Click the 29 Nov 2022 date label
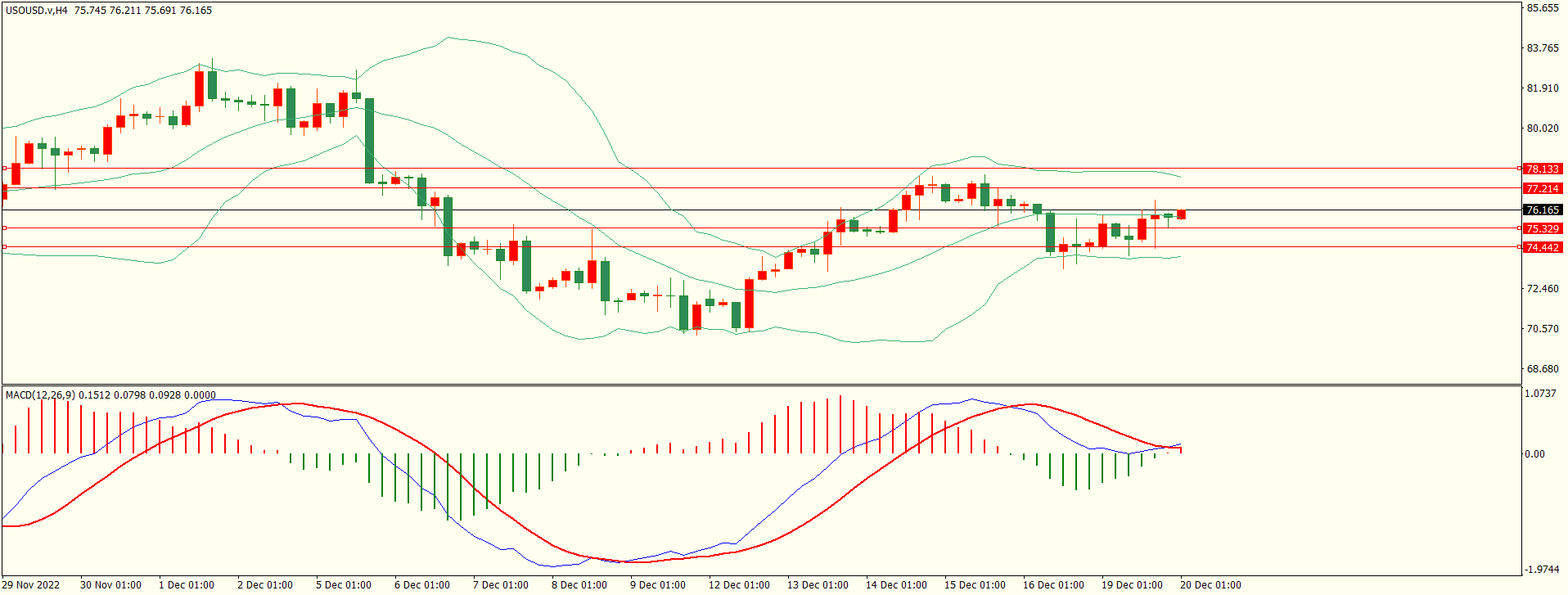Image resolution: width=1568 pixels, height=595 pixels. [31, 584]
